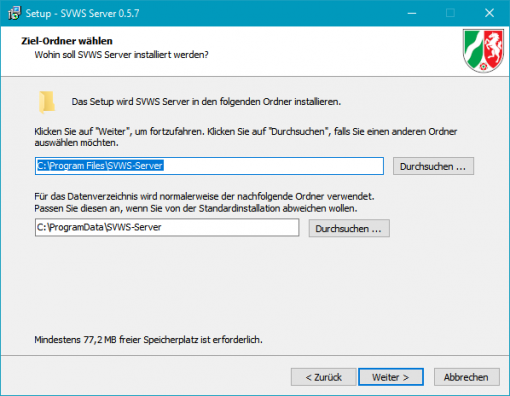Go back with the Zurück button
This screenshot has width=510, height=396.
(323, 377)
